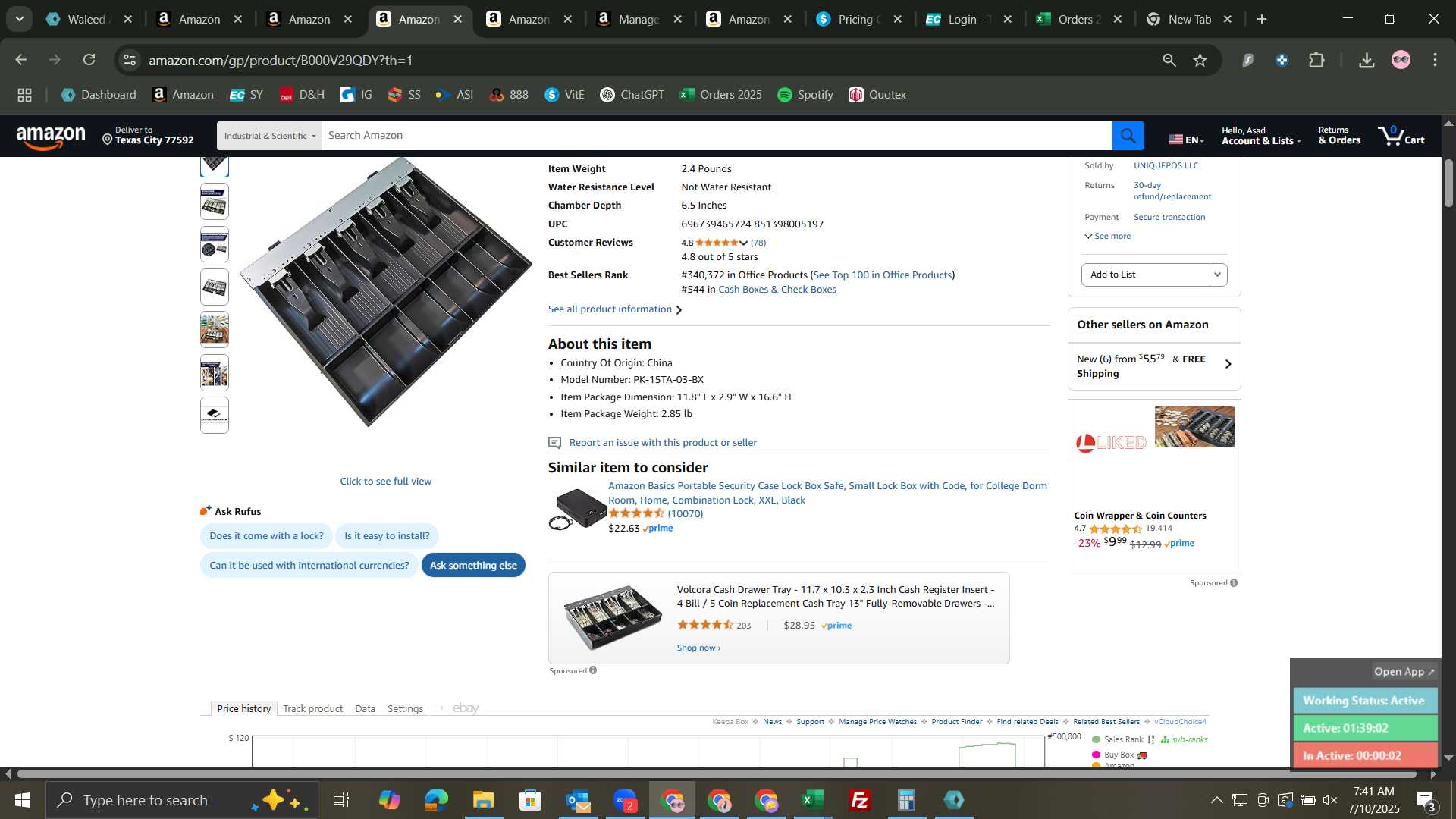The width and height of the screenshot is (1456, 819).
Task: Expand See more seller details
Action: (1108, 237)
